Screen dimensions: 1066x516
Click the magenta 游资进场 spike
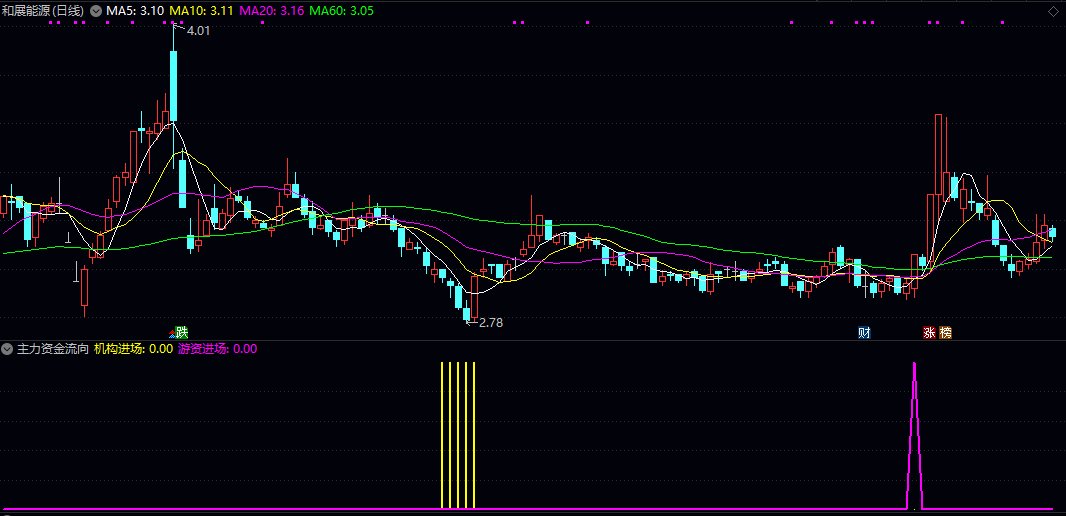tap(914, 435)
